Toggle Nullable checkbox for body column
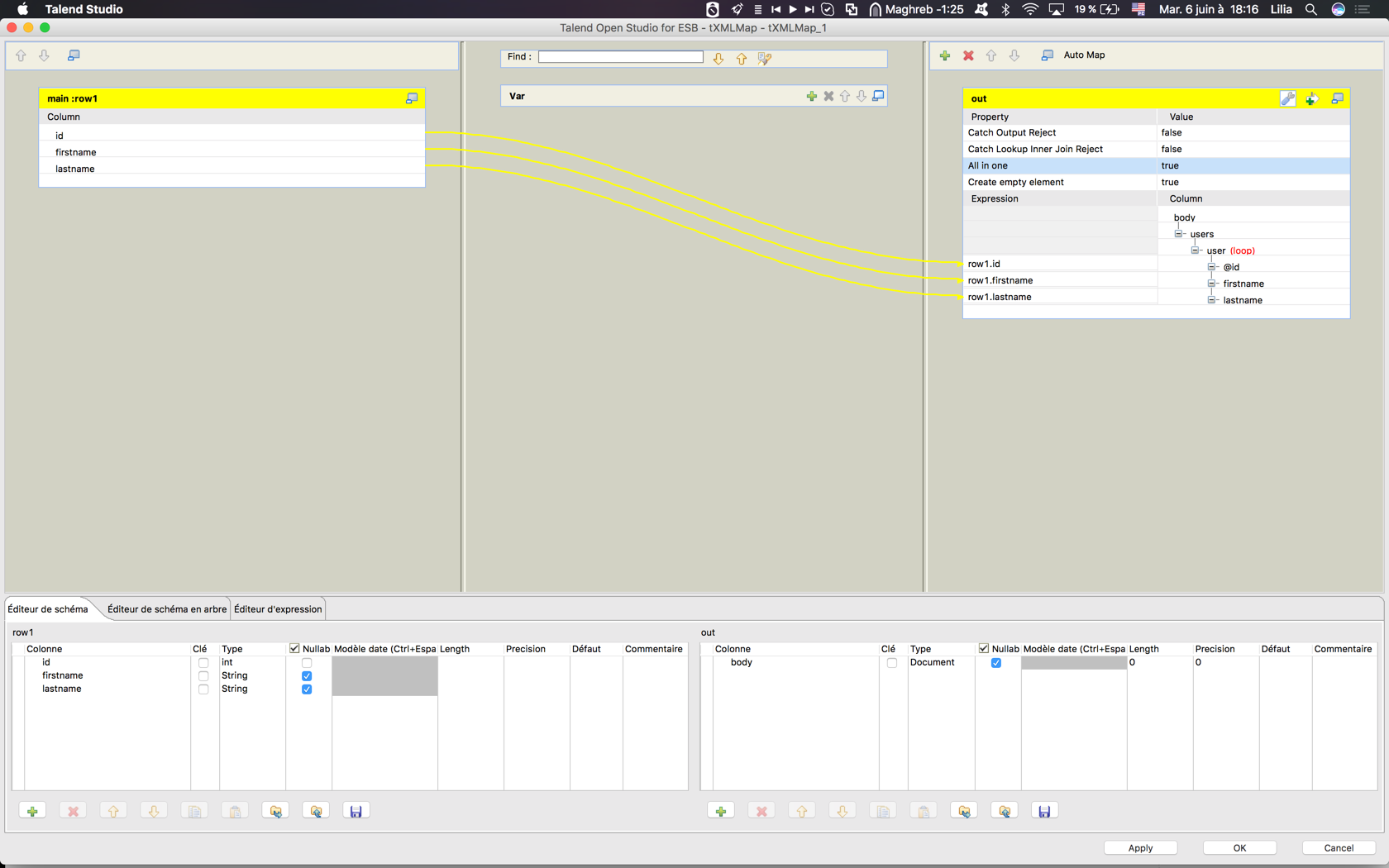The height and width of the screenshot is (868, 1389). (996, 663)
